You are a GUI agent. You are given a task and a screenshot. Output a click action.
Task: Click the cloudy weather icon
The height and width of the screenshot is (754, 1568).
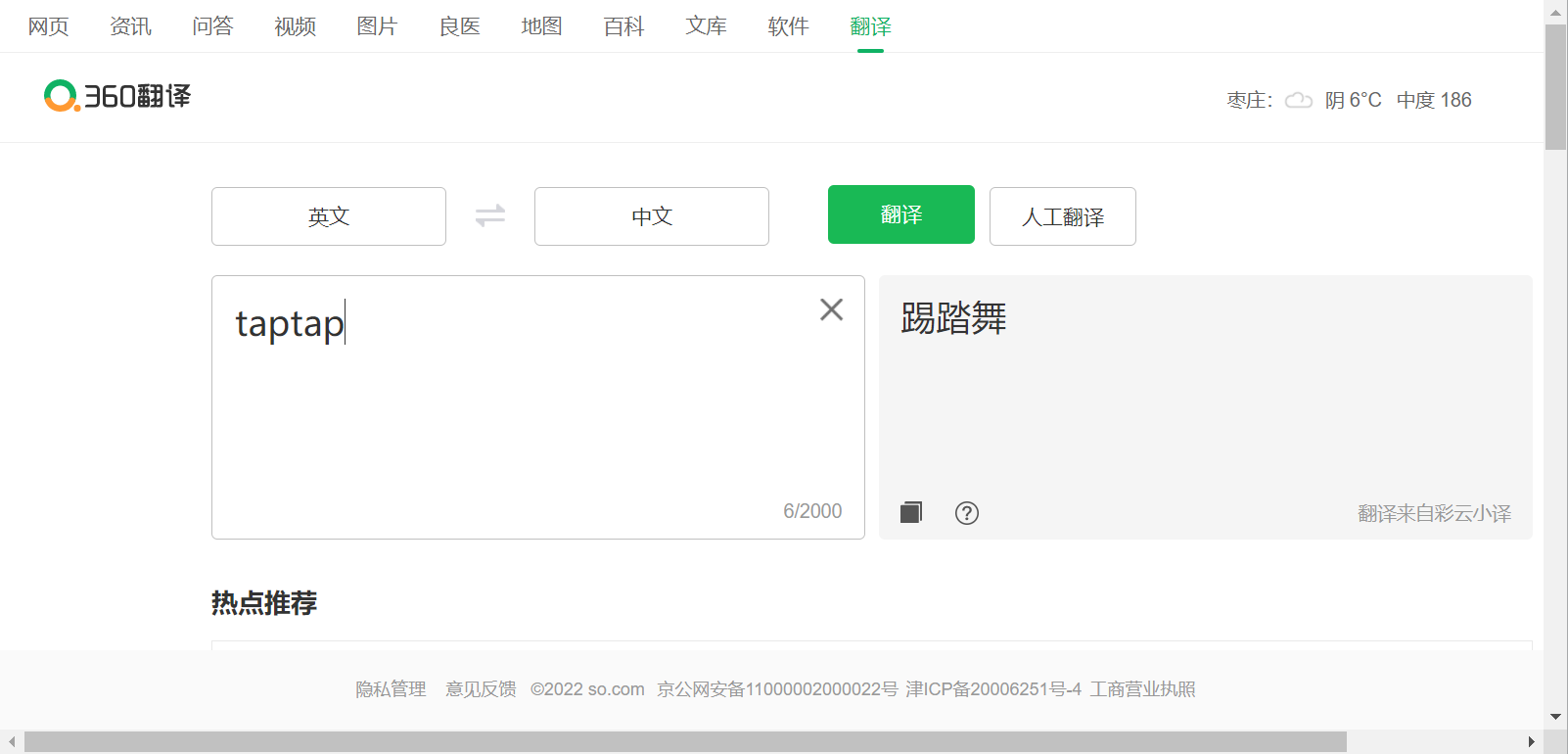click(x=1299, y=100)
